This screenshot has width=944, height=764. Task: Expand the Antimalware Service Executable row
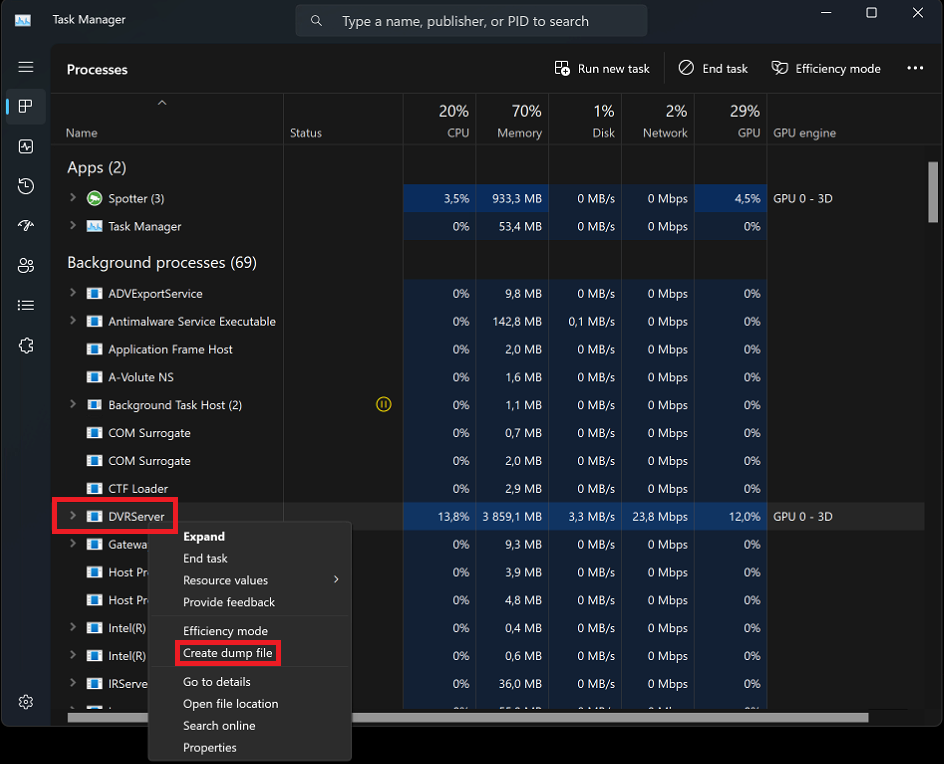point(73,321)
